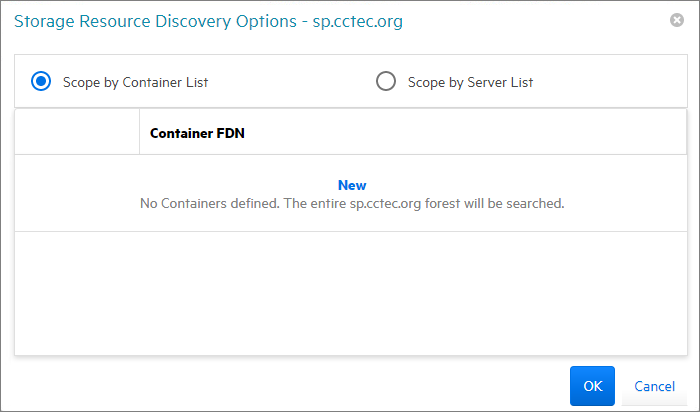Select the Scope by Container List radio button

[x=41, y=82]
